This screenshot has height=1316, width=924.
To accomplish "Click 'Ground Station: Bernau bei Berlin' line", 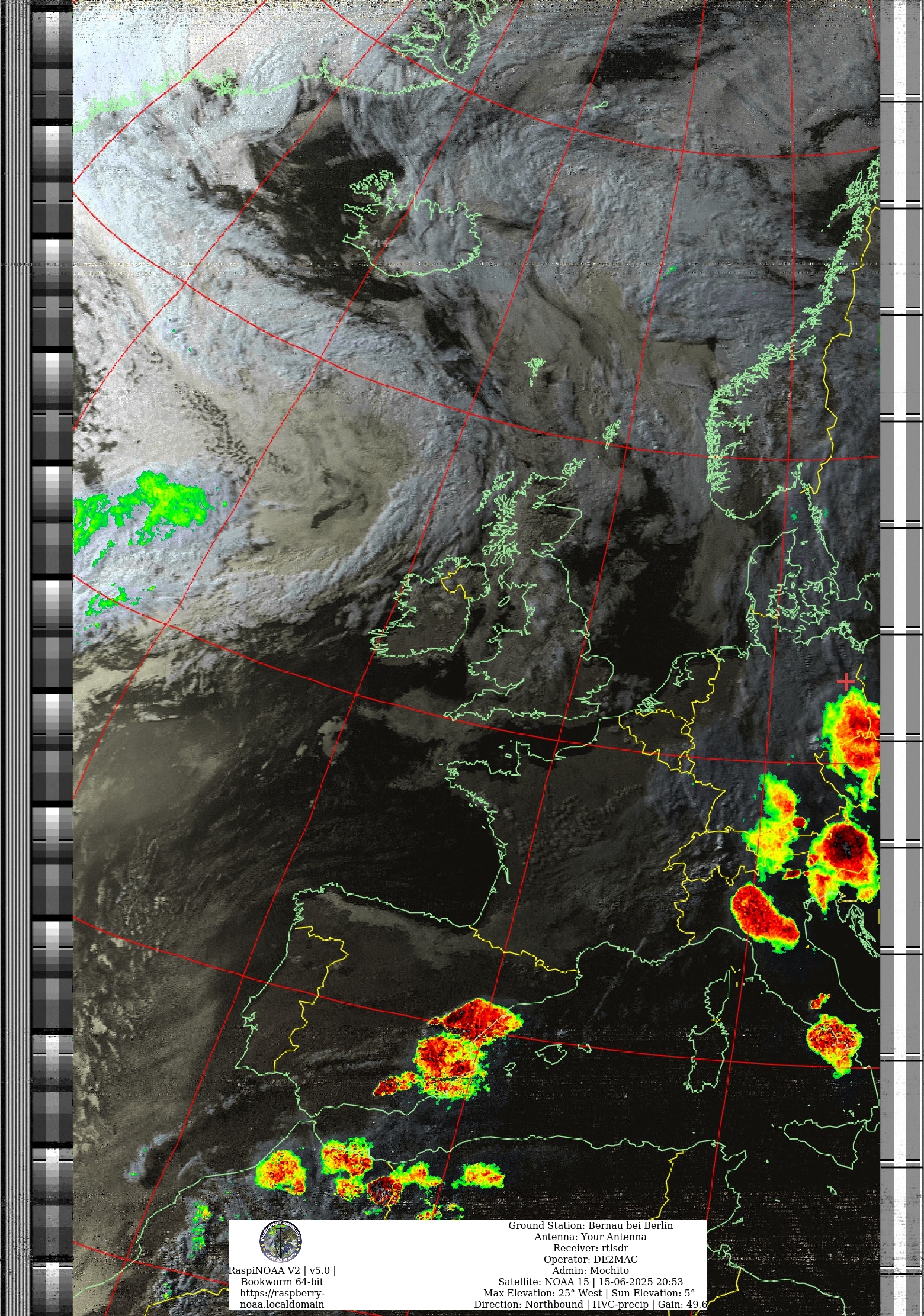I will coord(591,1226).
